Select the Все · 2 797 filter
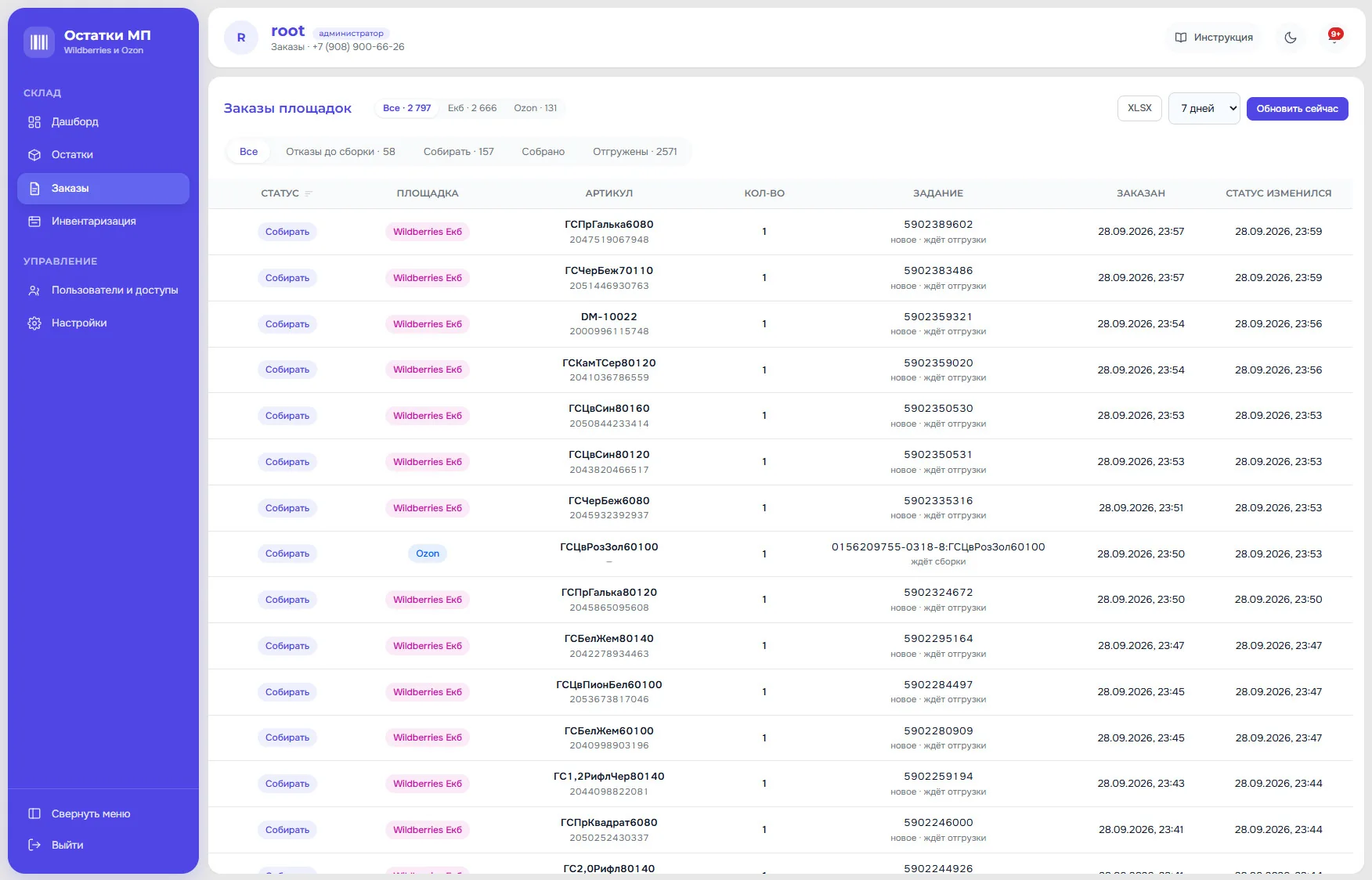 pyautogui.click(x=406, y=108)
